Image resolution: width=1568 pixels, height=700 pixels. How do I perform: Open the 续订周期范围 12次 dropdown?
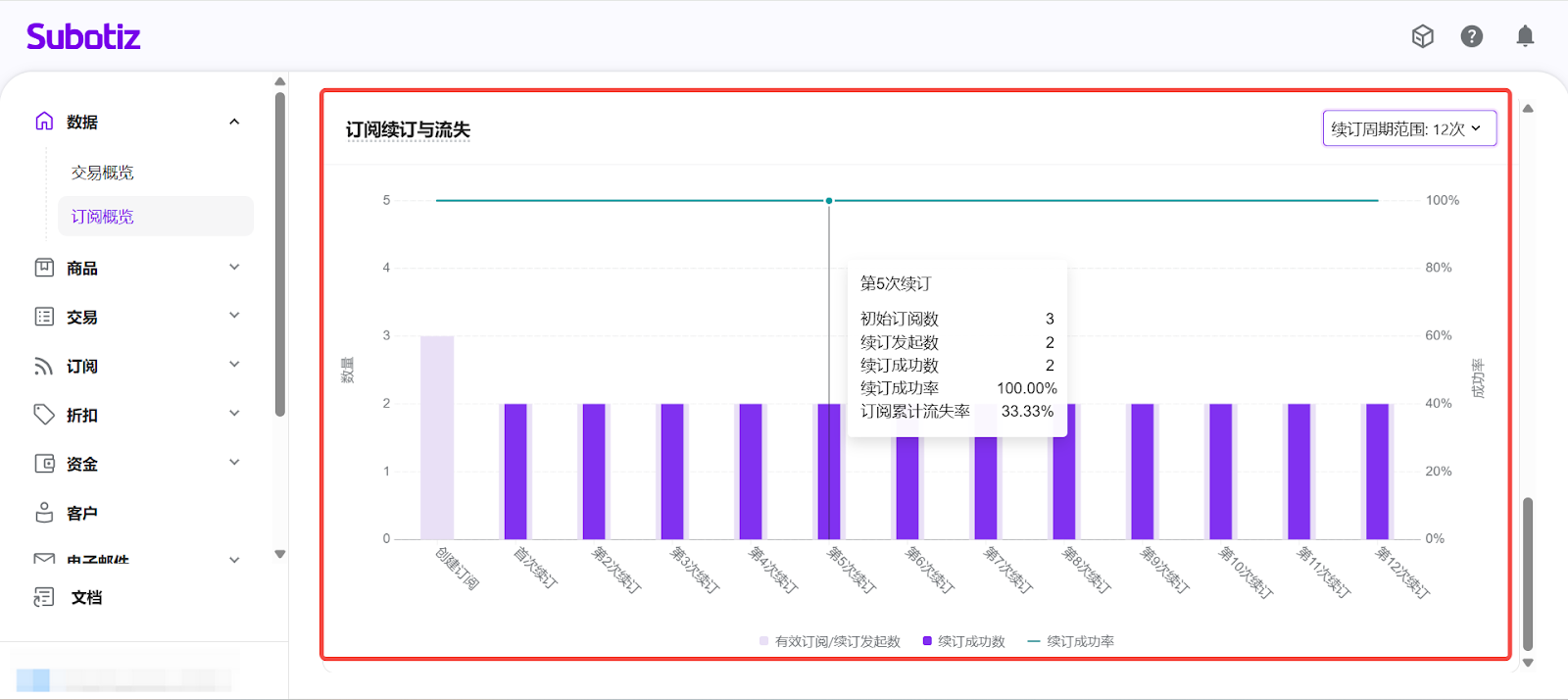(1408, 128)
